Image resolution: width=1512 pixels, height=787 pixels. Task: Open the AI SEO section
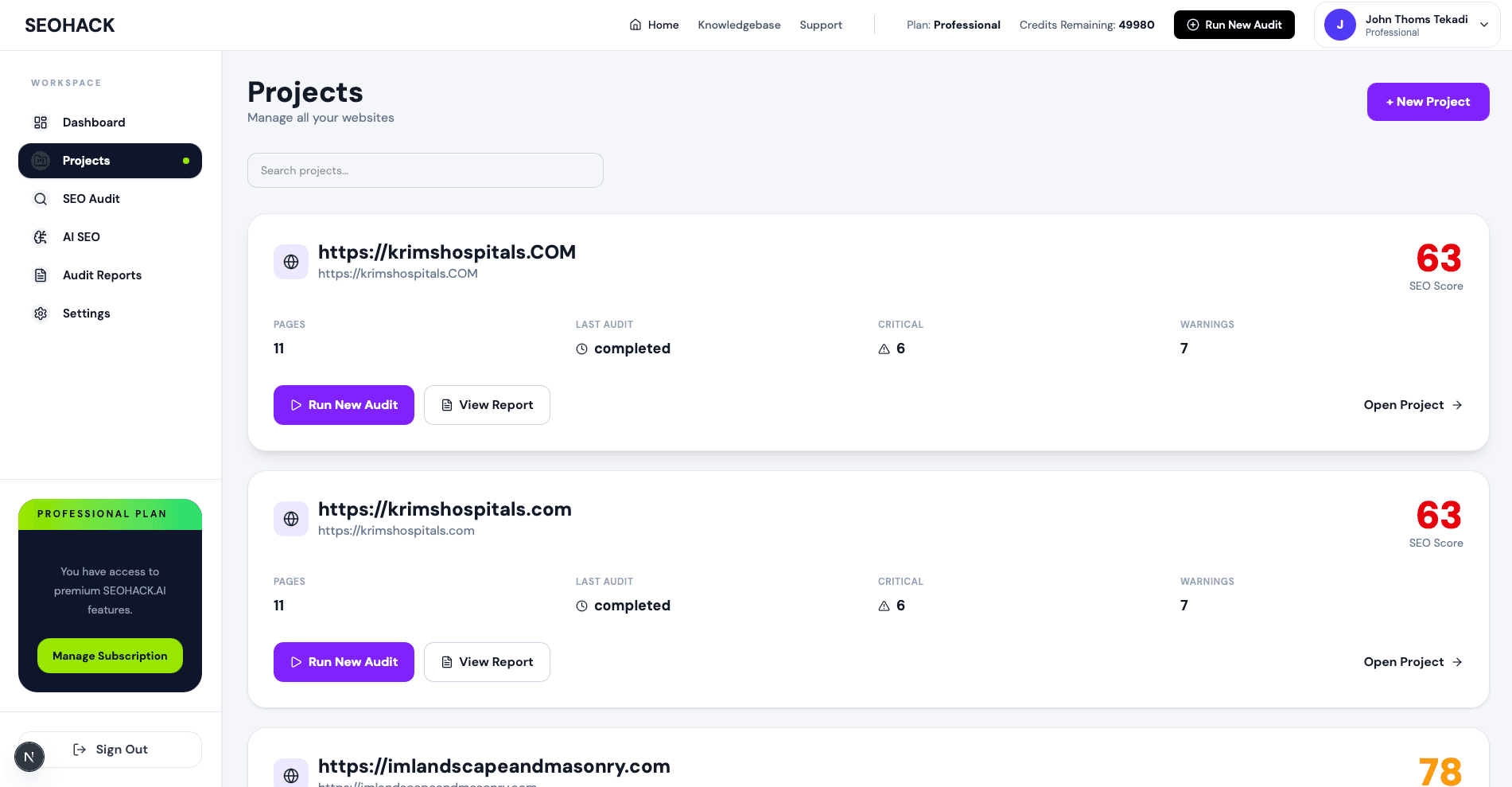tap(110, 237)
